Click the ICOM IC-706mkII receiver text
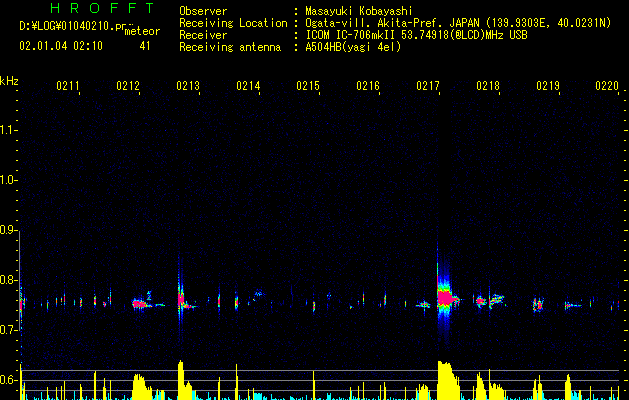 416,35
